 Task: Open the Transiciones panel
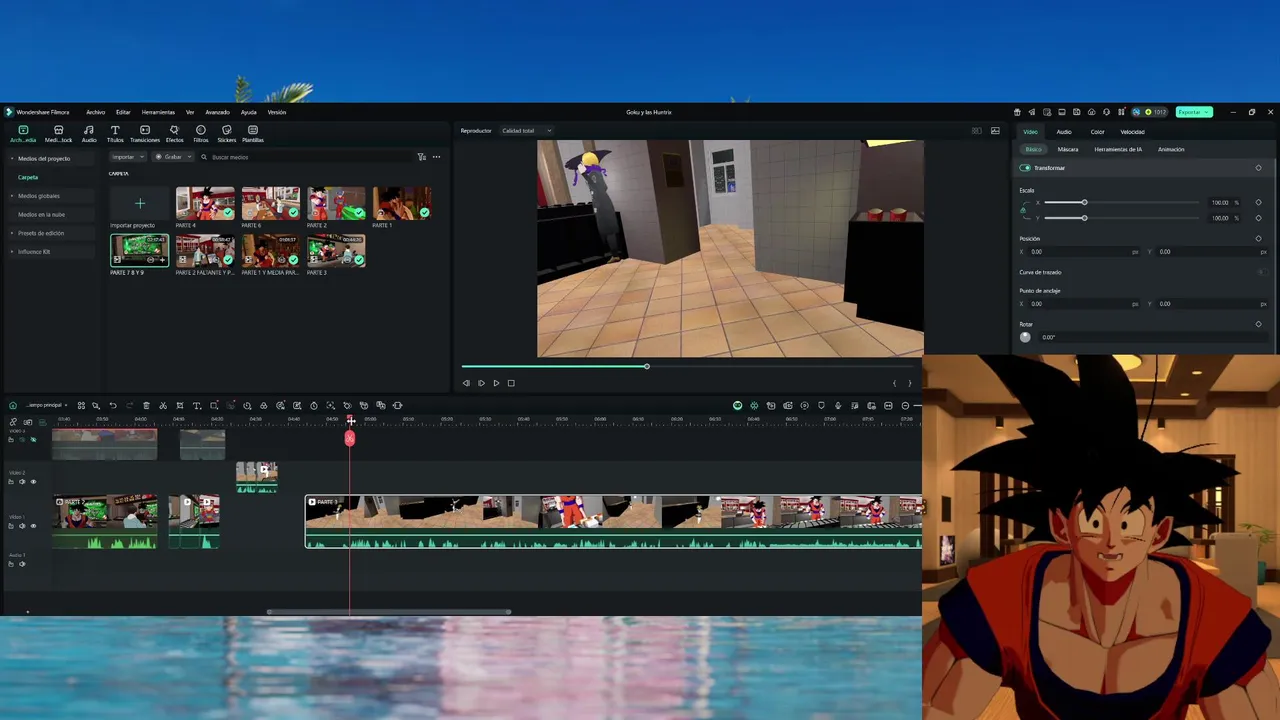(x=145, y=134)
